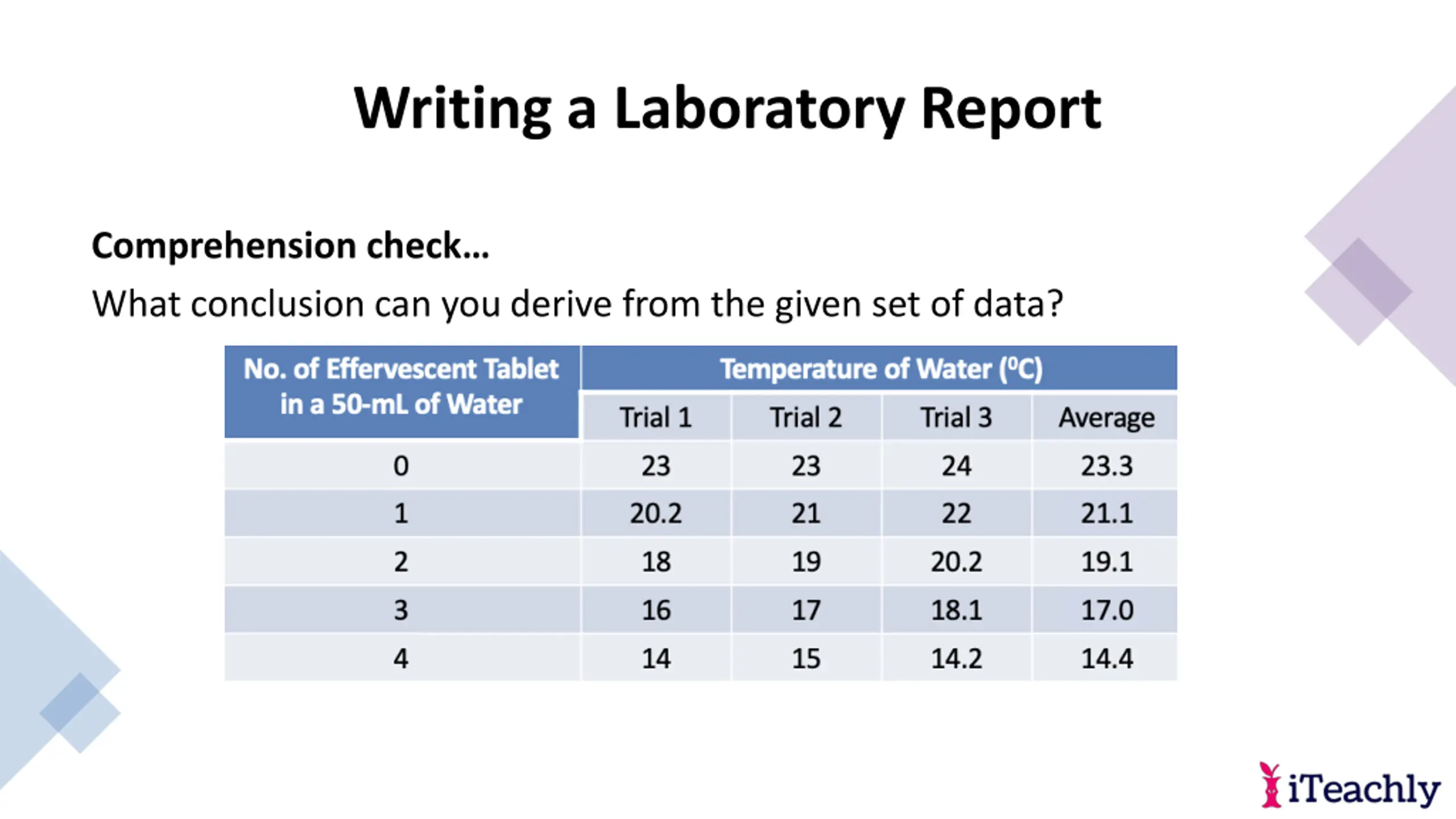Select the average cell showing 14.4
1456x819 pixels.
[1106, 659]
